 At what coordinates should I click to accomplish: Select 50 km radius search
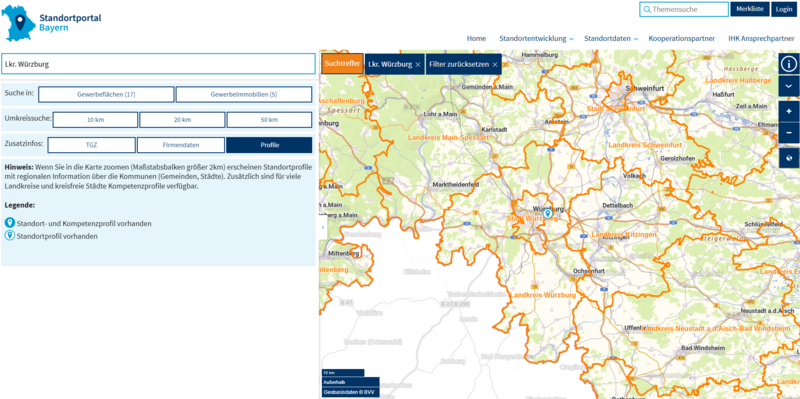[x=269, y=120]
